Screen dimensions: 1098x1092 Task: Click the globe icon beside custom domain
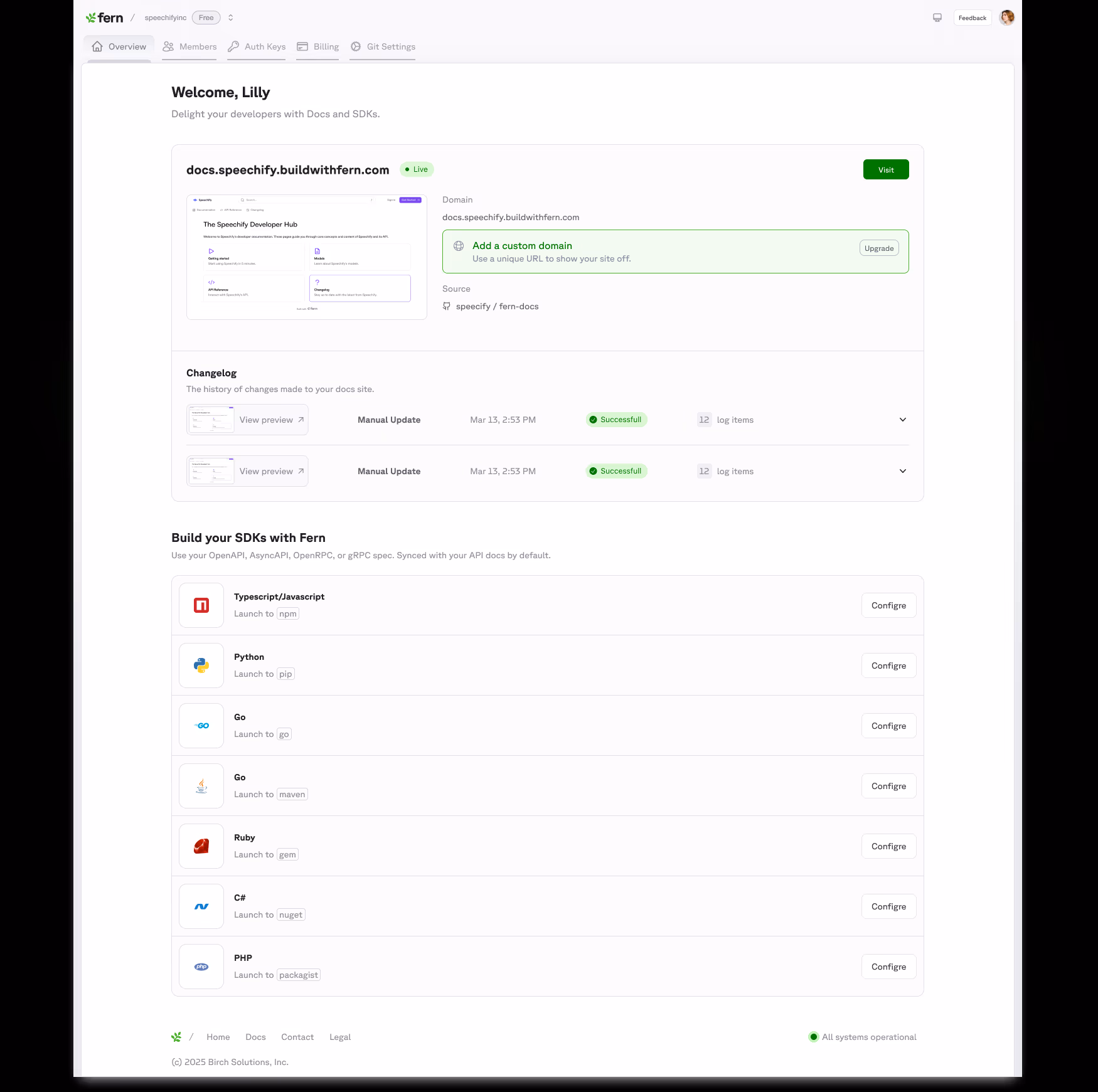[459, 246]
